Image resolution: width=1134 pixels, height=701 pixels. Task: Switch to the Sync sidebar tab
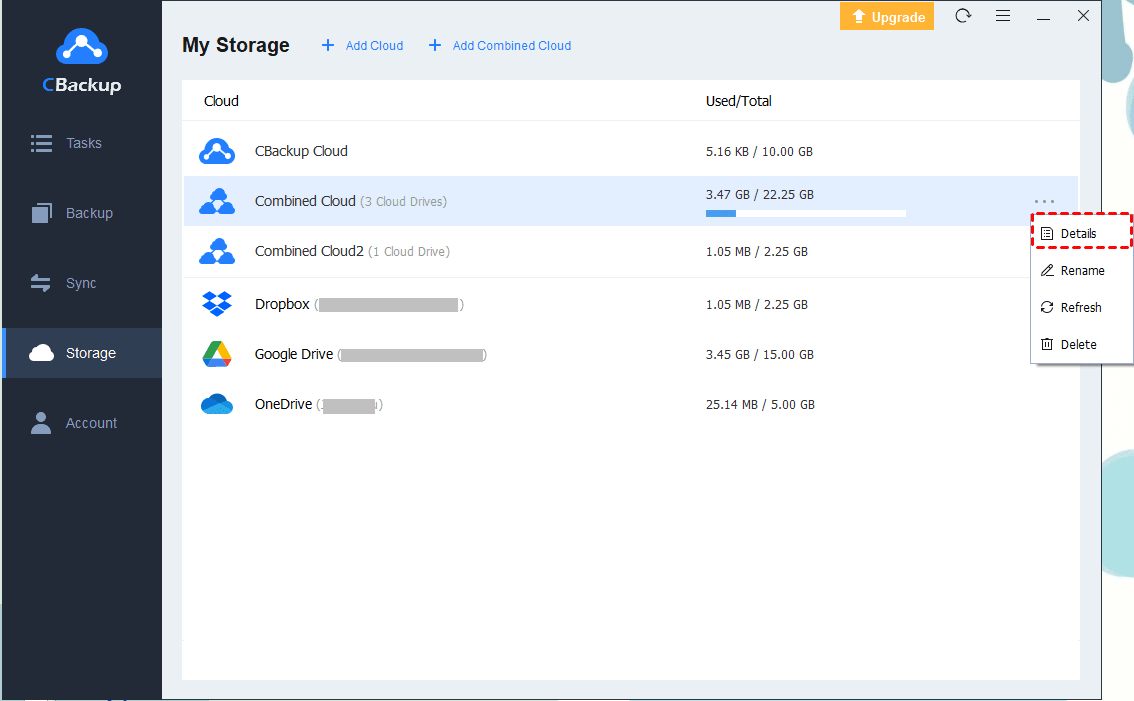(x=80, y=283)
